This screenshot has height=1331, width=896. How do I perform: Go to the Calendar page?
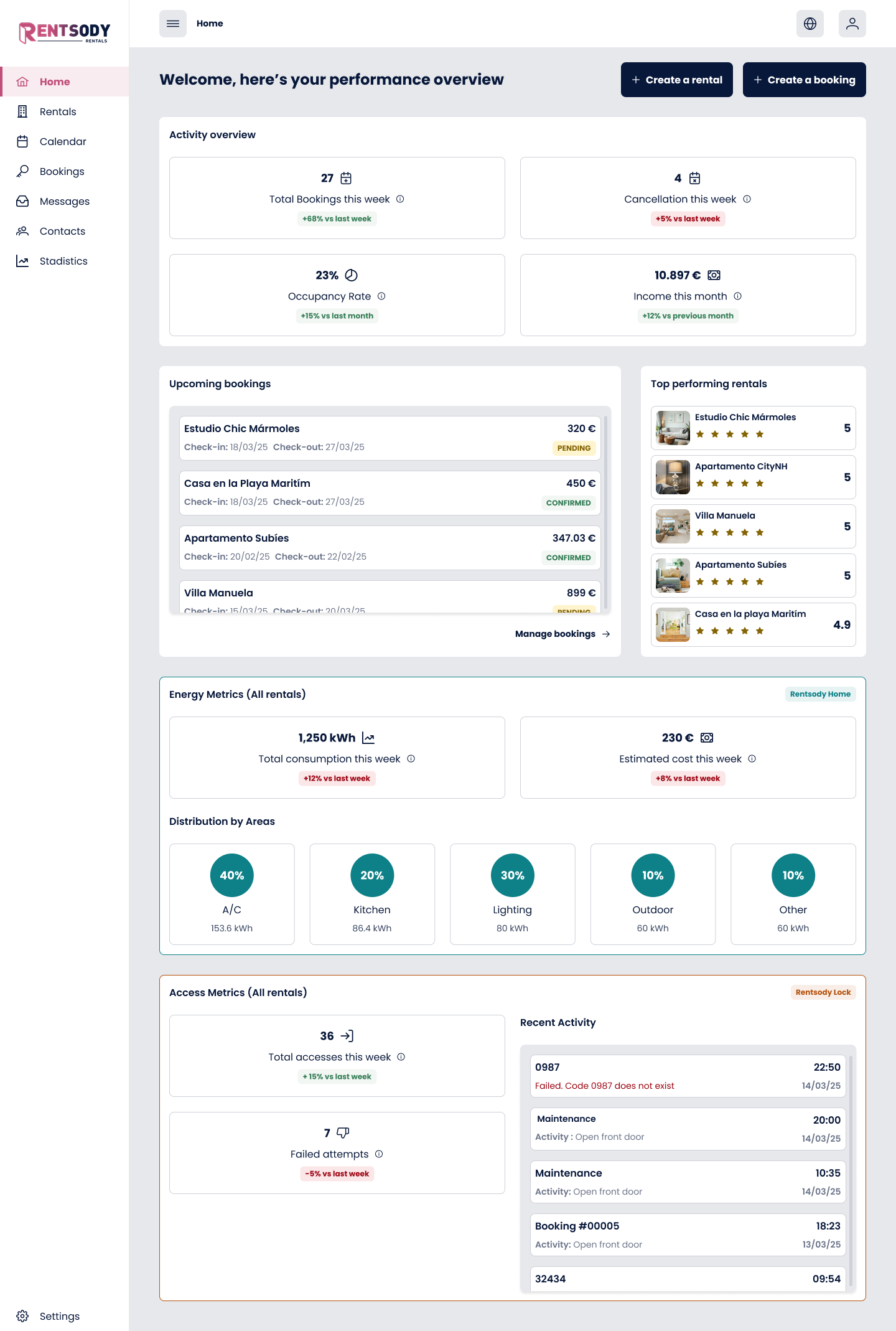point(63,142)
